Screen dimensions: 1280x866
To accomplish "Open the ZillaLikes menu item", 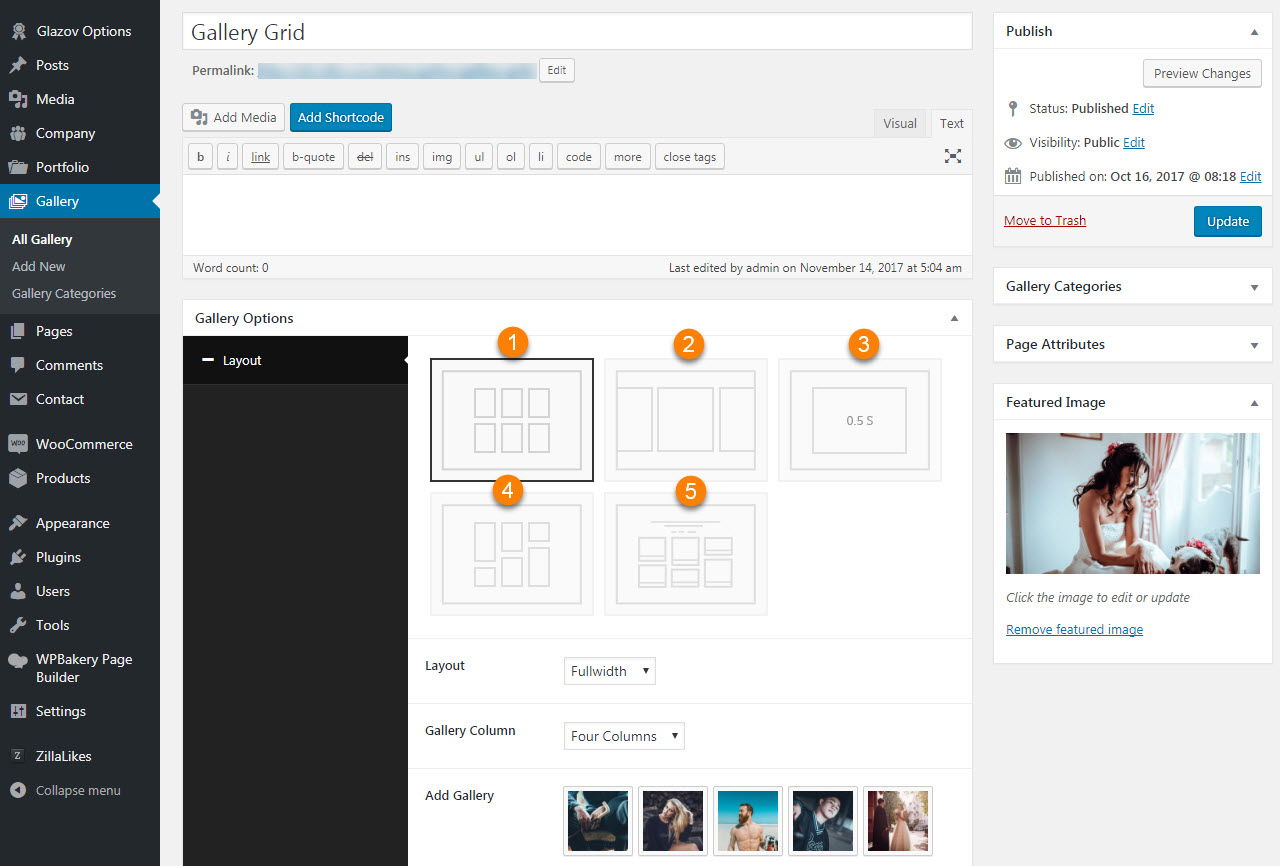I will [63, 756].
